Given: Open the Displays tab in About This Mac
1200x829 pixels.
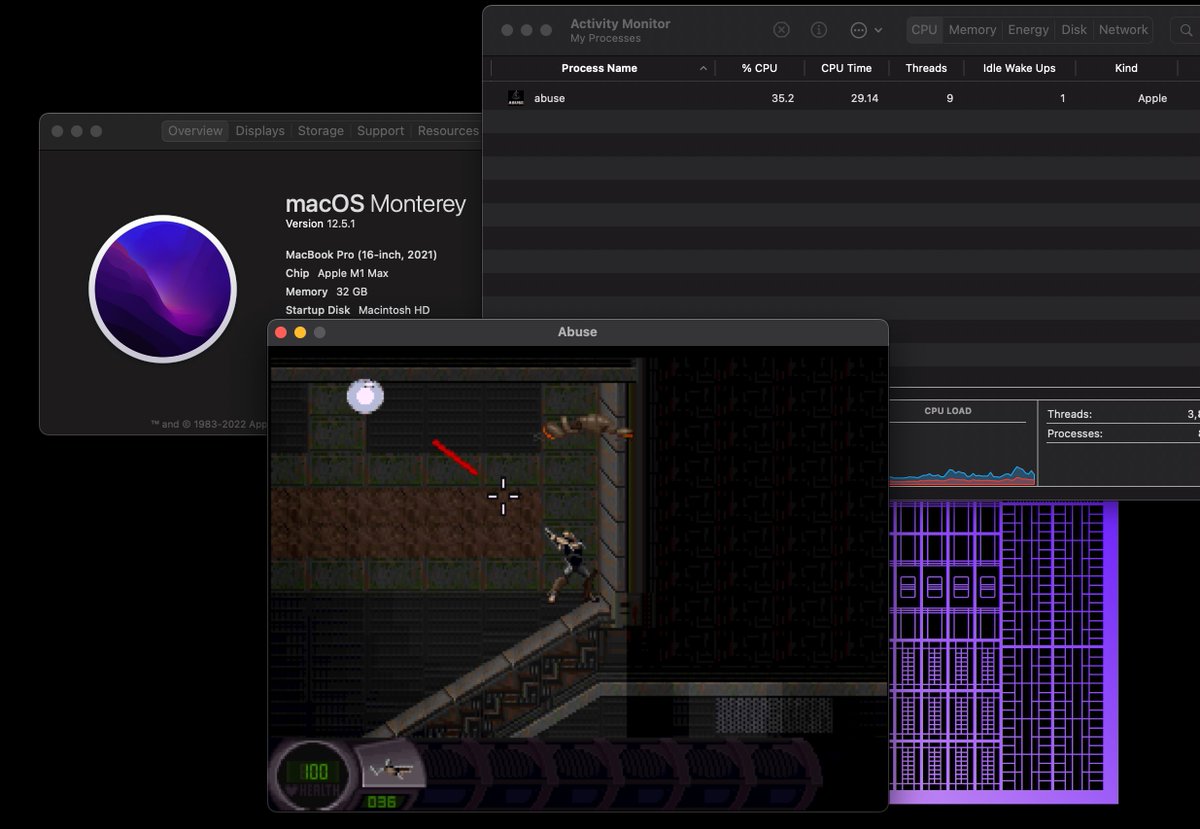Looking at the screenshot, I should coord(260,131).
